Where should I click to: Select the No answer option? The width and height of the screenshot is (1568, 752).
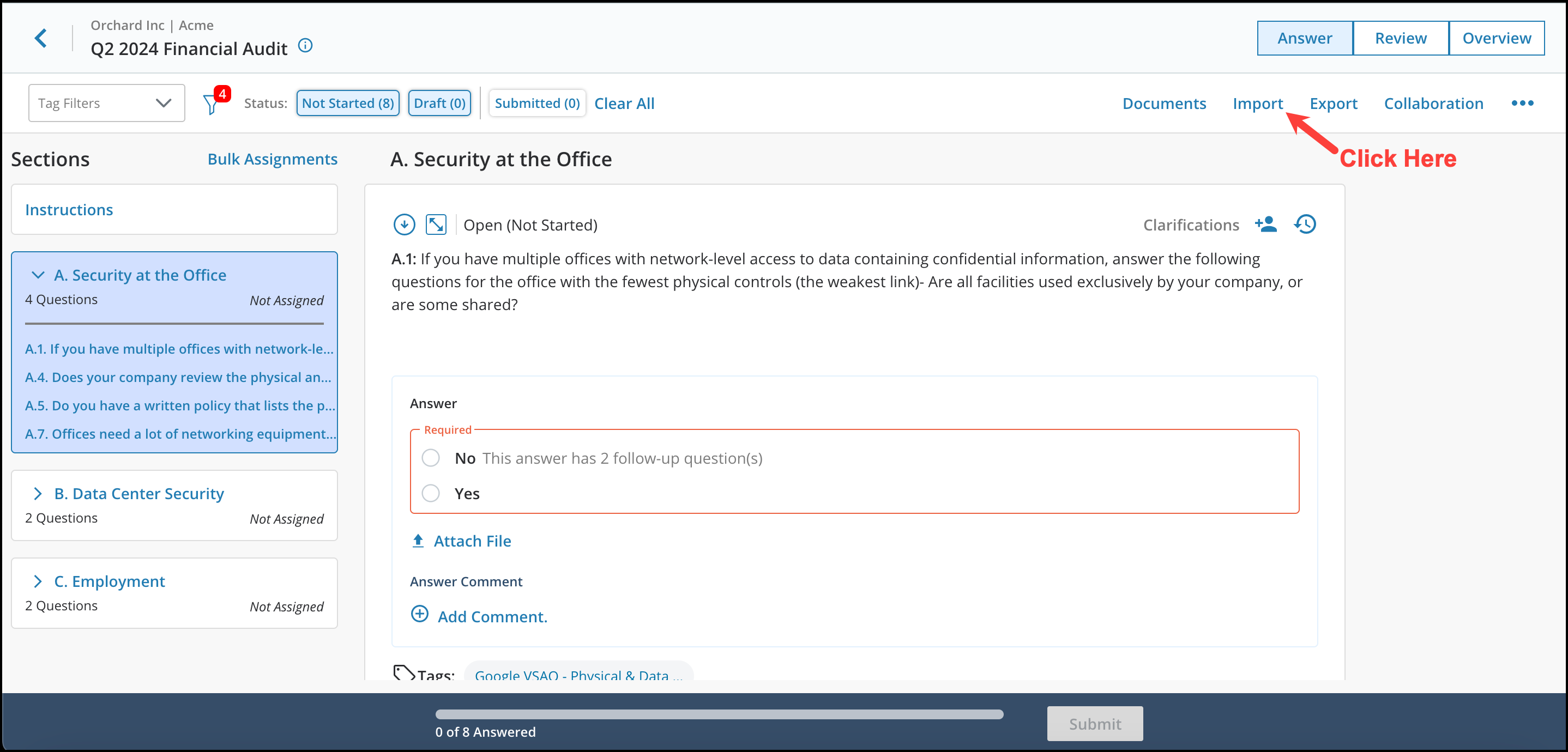431,458
